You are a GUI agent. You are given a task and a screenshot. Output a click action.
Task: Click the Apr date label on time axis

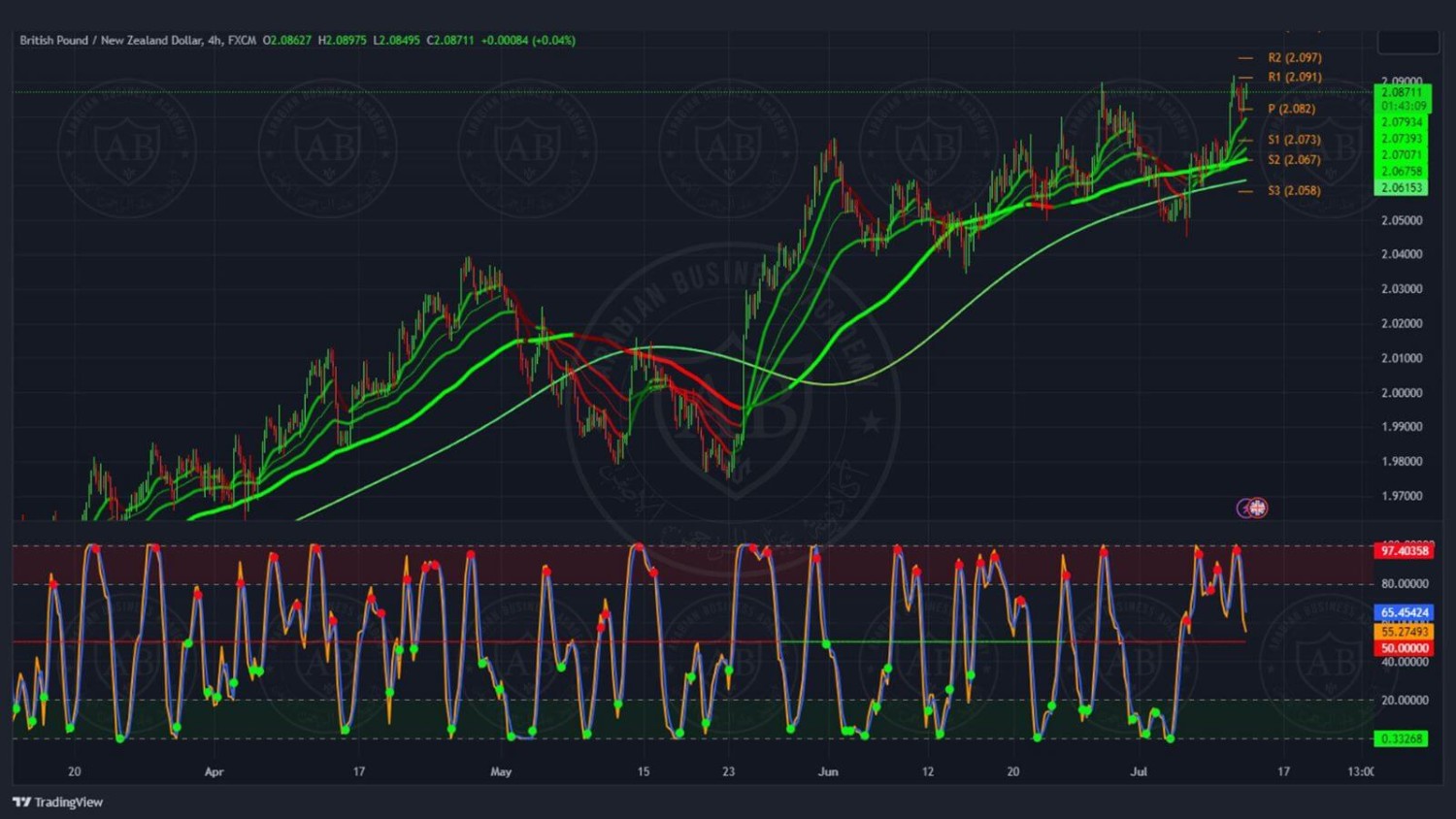[x=214, y=771]
